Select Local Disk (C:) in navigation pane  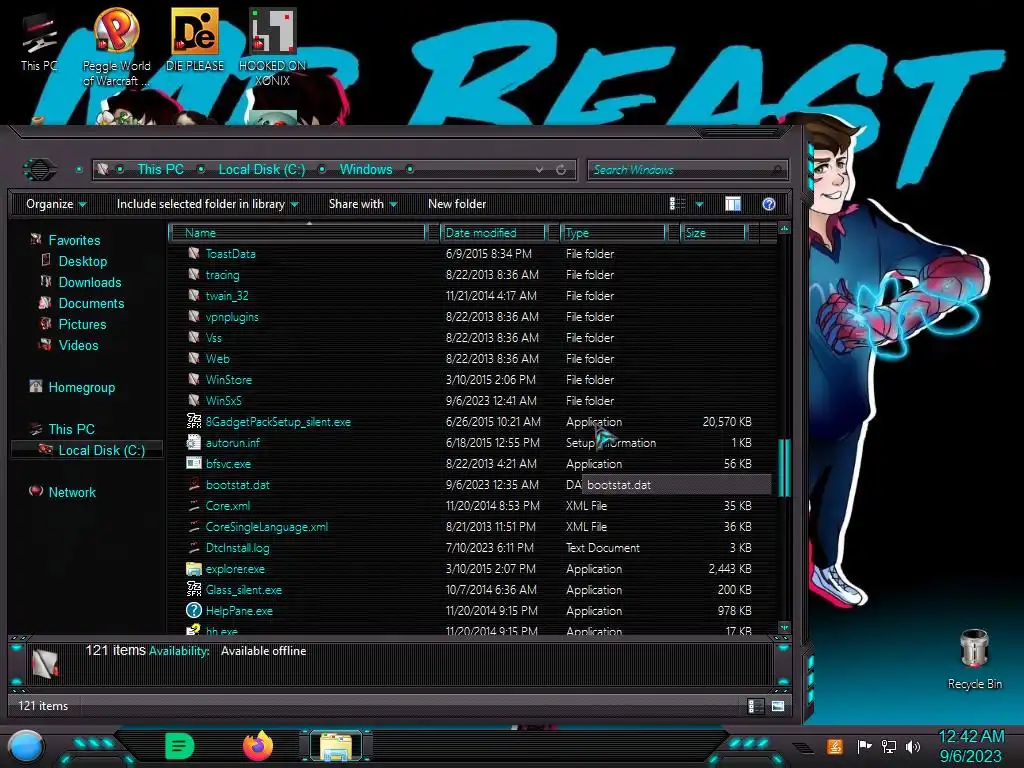(x=101, y=450)
